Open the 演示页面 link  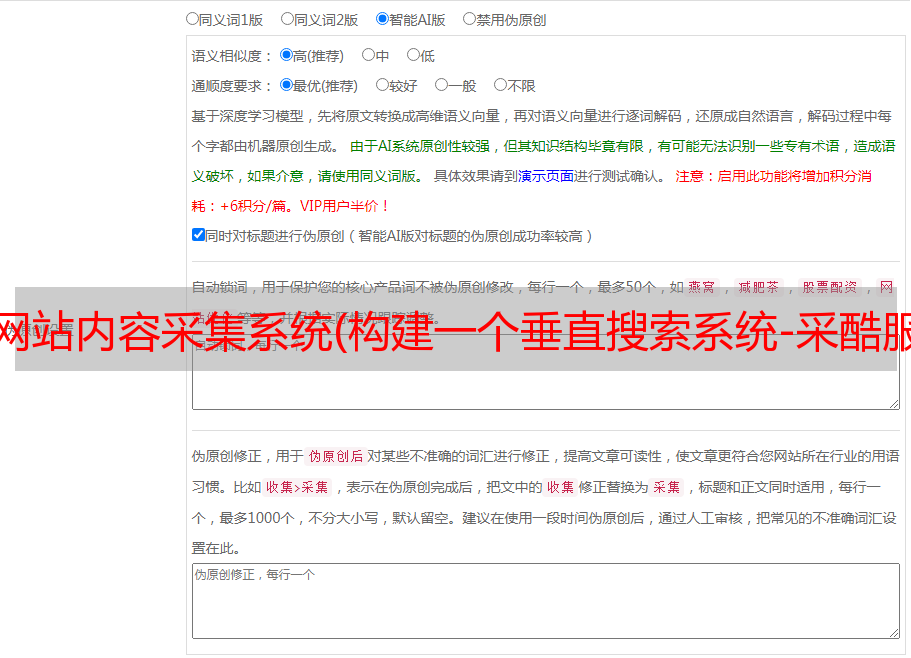click(546, 176)
